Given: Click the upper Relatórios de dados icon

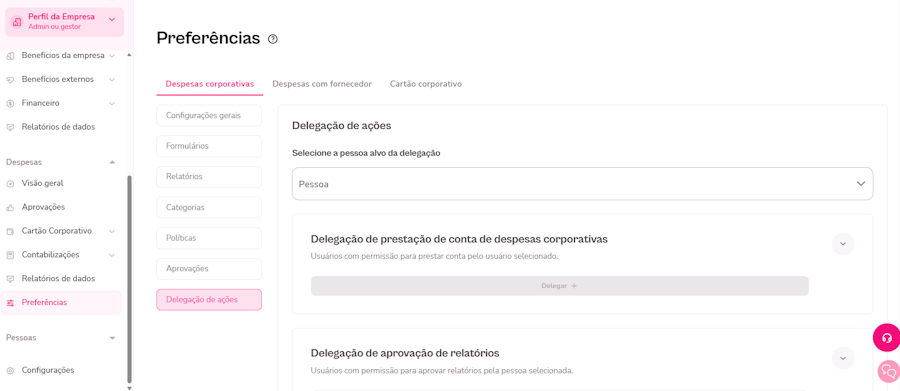Looking at the screenshot, I should point(10,127).
